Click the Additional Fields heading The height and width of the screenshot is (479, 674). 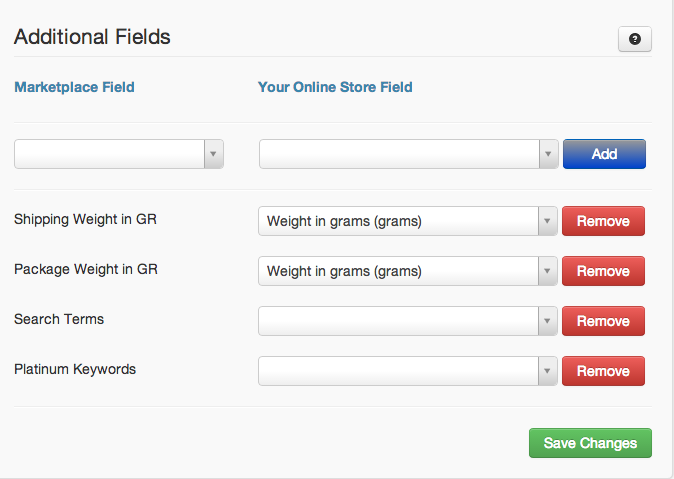(x=92, y=37)
